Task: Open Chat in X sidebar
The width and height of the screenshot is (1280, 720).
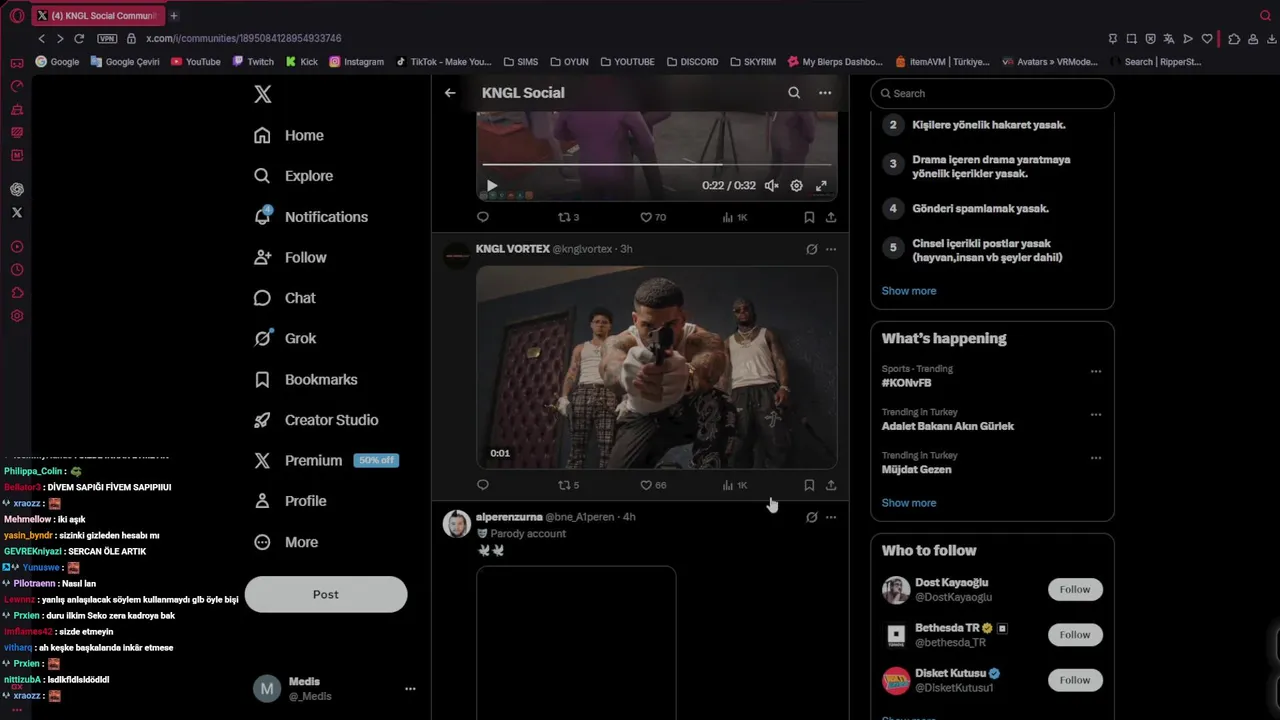Action: tap(285, 298)
